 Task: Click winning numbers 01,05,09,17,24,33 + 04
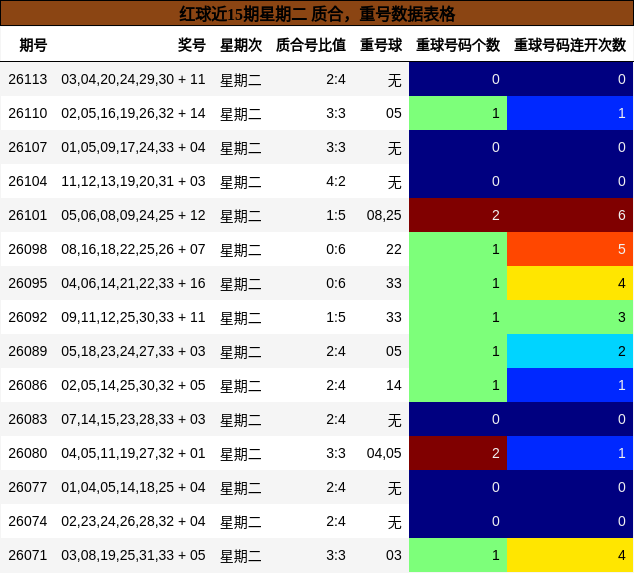133,147
